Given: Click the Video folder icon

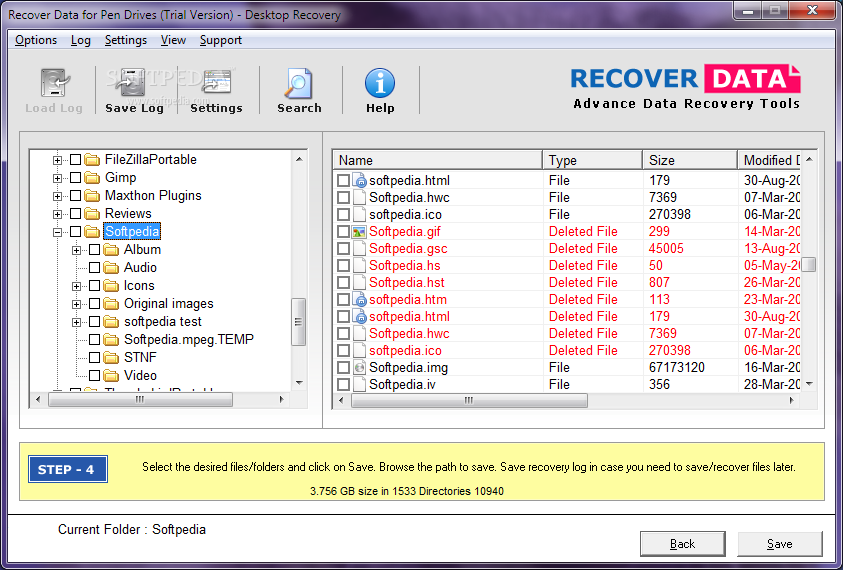Looking at the screenshot, I should coord(111,375).
